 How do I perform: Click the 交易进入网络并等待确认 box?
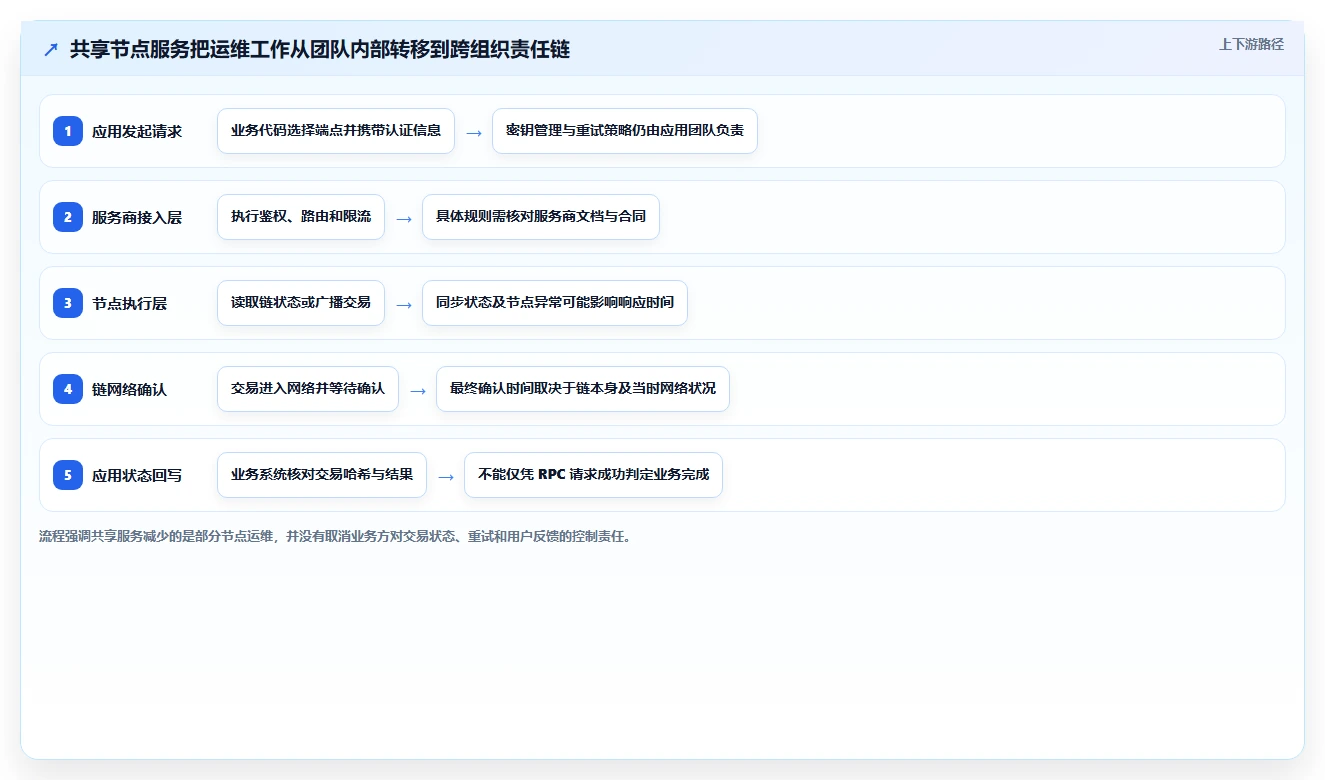pyautogui.click(x=308, y=389)
